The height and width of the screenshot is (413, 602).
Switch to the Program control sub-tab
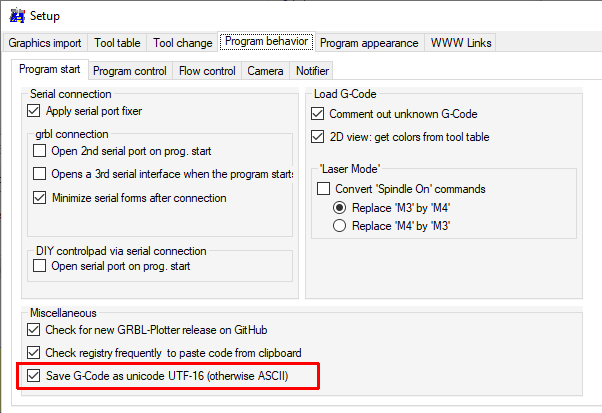pos(130,71)
